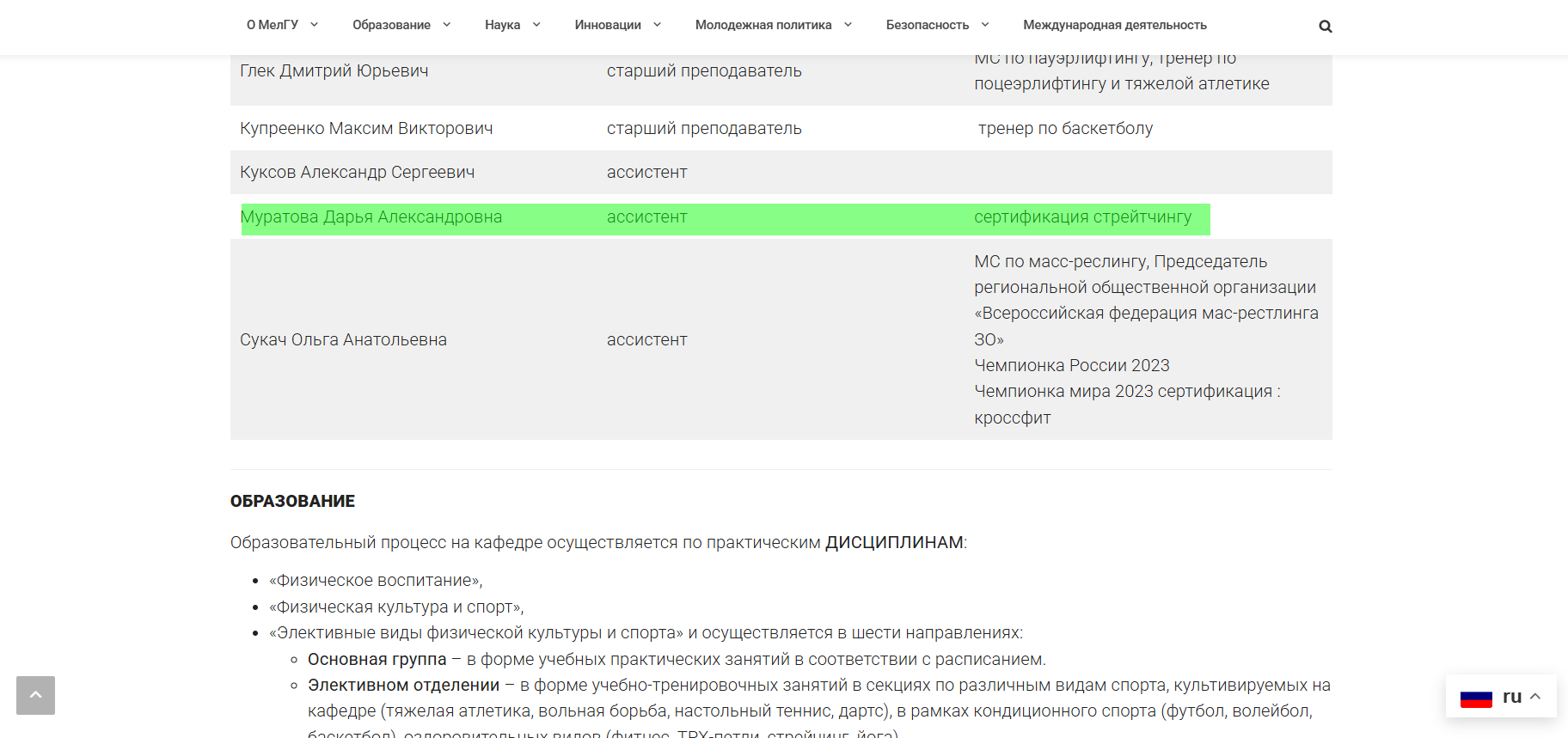This screenshot has width=1568, height=738.
Task: Select the Сукач Ольга Анатольевна cell
Action: (343, 339)
